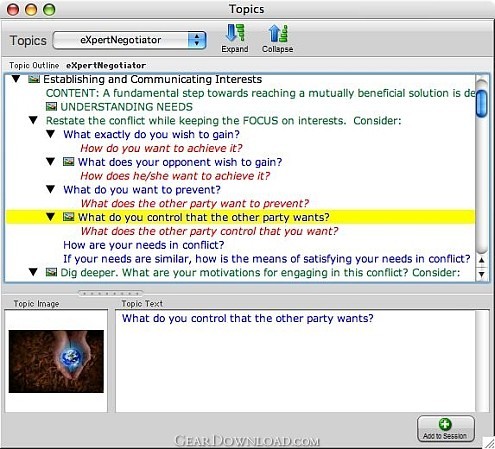The height and width of the screenshot is (449, 495).
Task: Select Dig deeper motivations row text
Action: tap(260, 273)
